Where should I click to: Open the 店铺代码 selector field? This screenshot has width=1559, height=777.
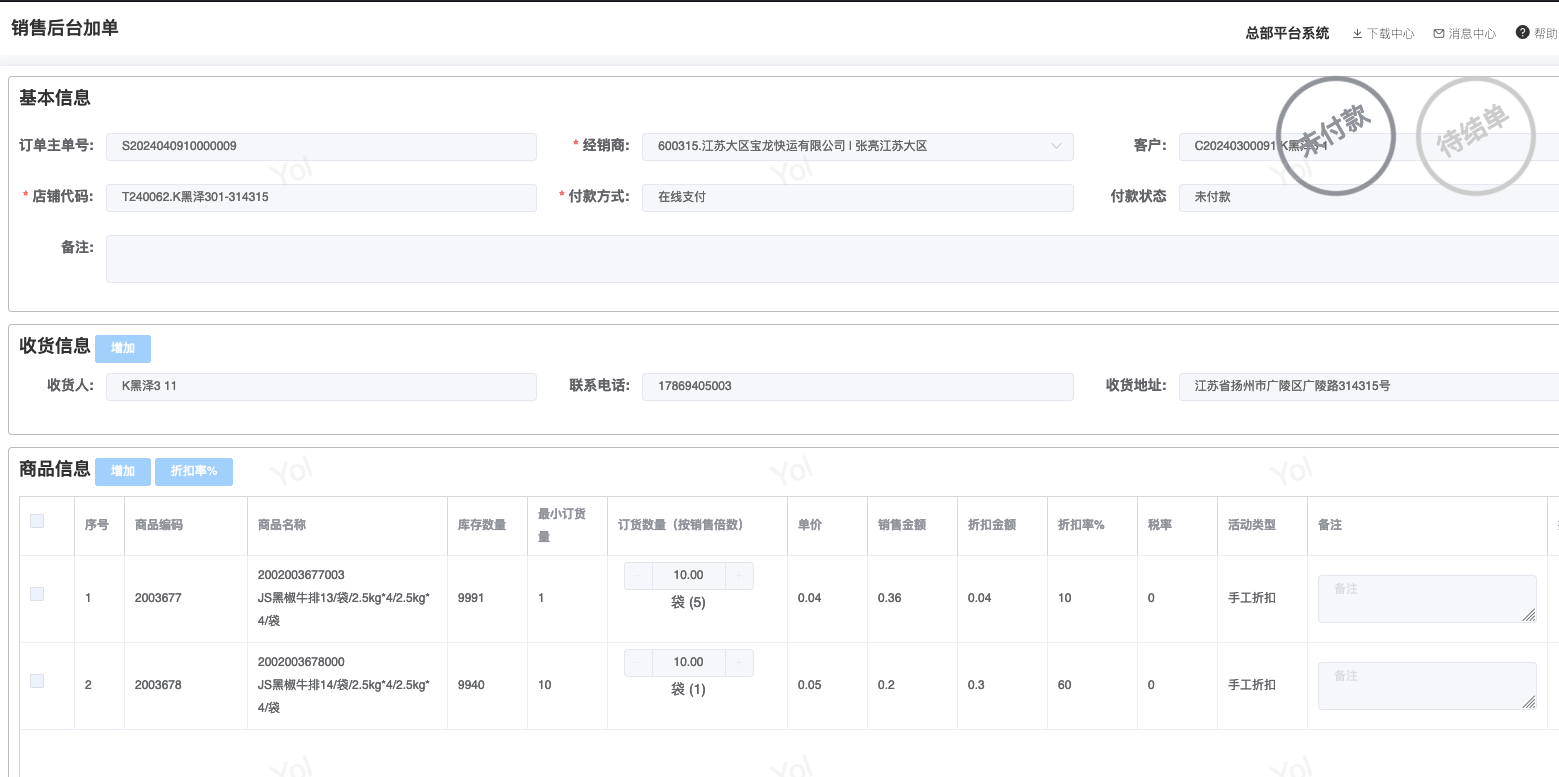coord(321,198)
